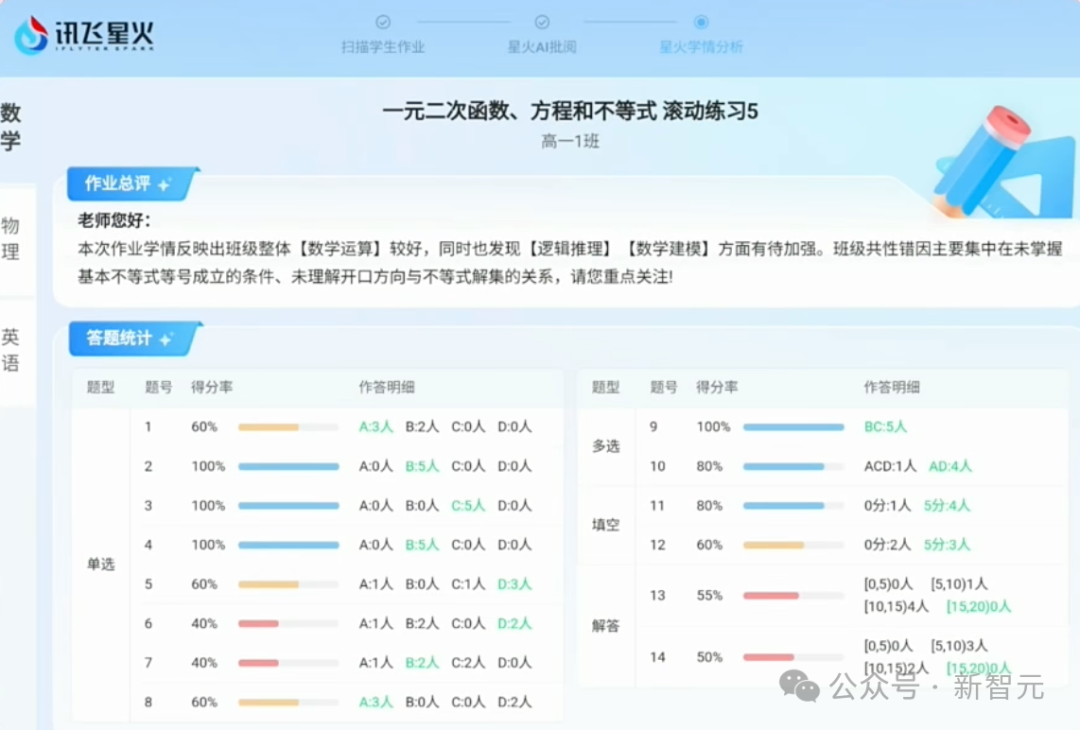
Task: Click the 高一1班 class label
Action: (570, 141)
